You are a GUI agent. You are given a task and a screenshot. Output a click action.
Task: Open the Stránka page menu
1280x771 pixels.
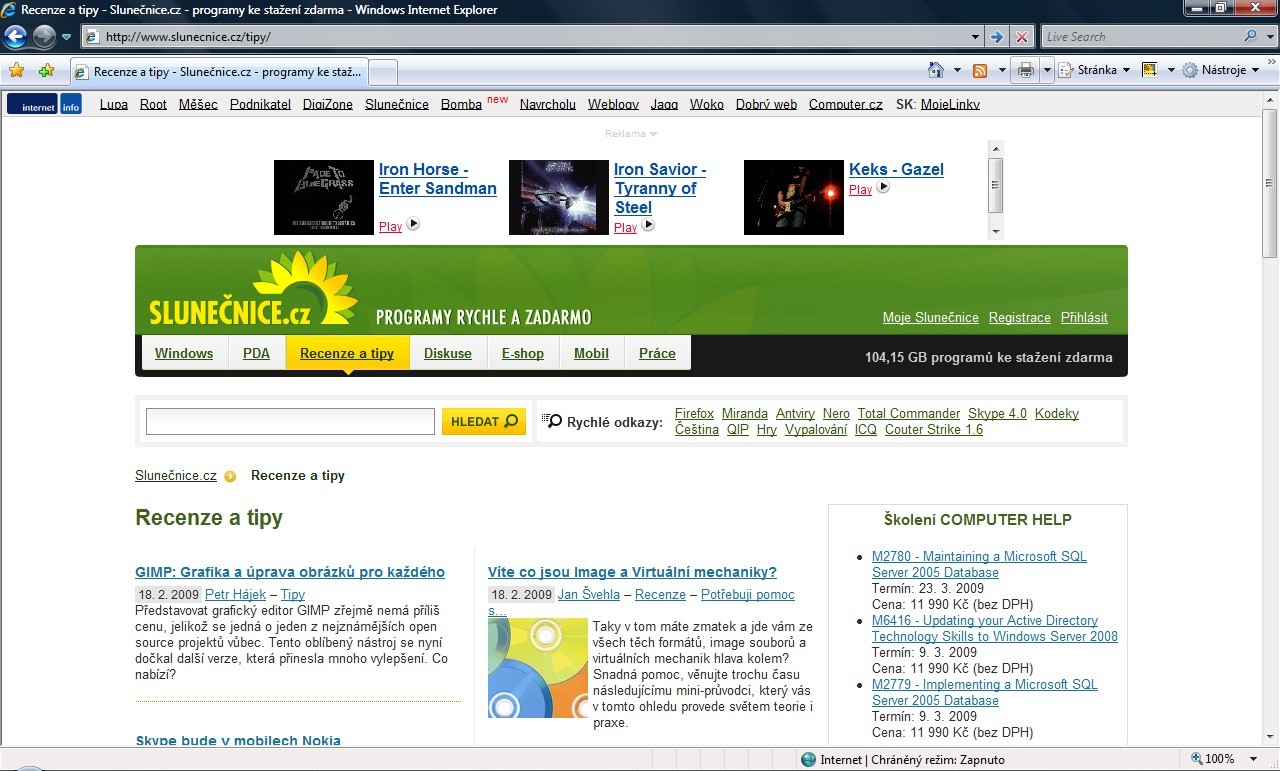(x=1095, y=70)
